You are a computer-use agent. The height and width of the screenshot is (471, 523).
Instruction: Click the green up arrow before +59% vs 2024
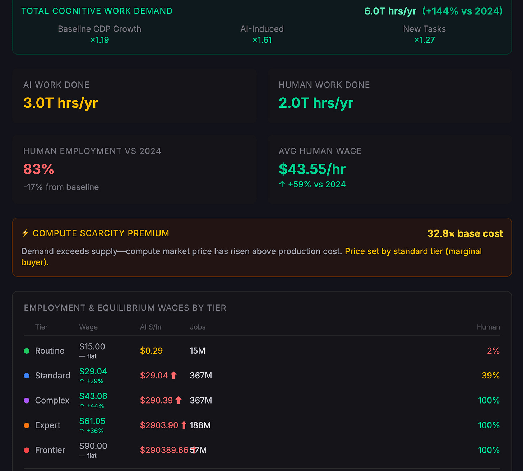pyautogui.click(x=282, y=184)
